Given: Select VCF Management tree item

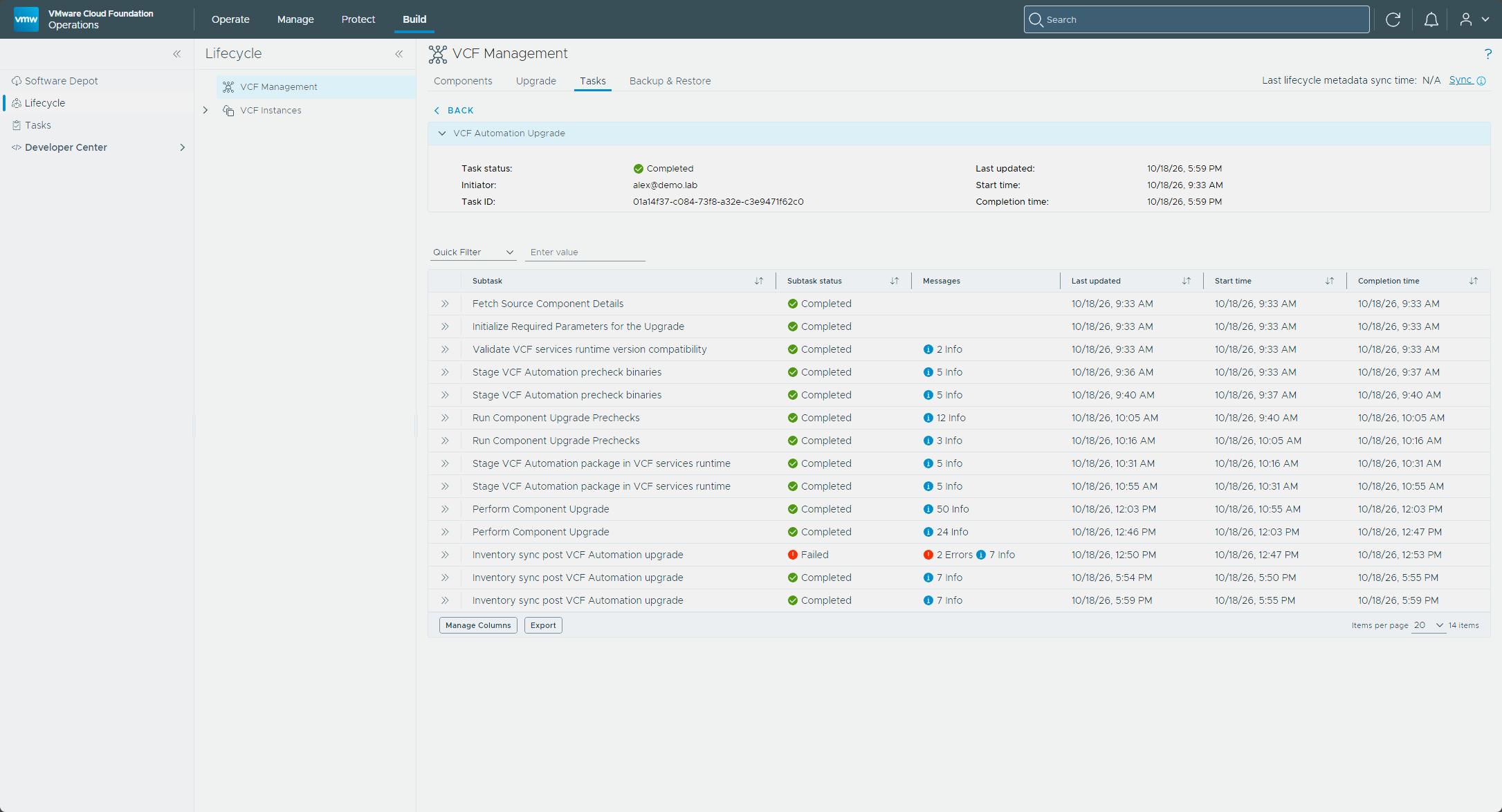Looking at the screenshot, I should click(x=317, y=87).
